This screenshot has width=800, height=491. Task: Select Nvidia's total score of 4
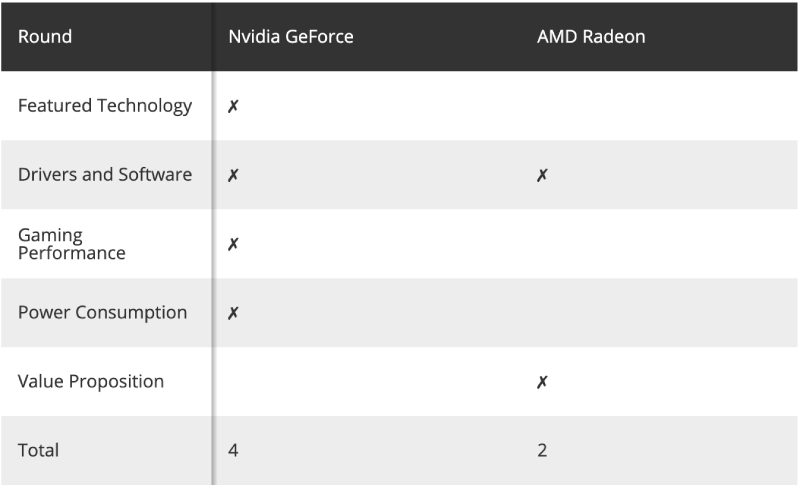click(233, 451)
